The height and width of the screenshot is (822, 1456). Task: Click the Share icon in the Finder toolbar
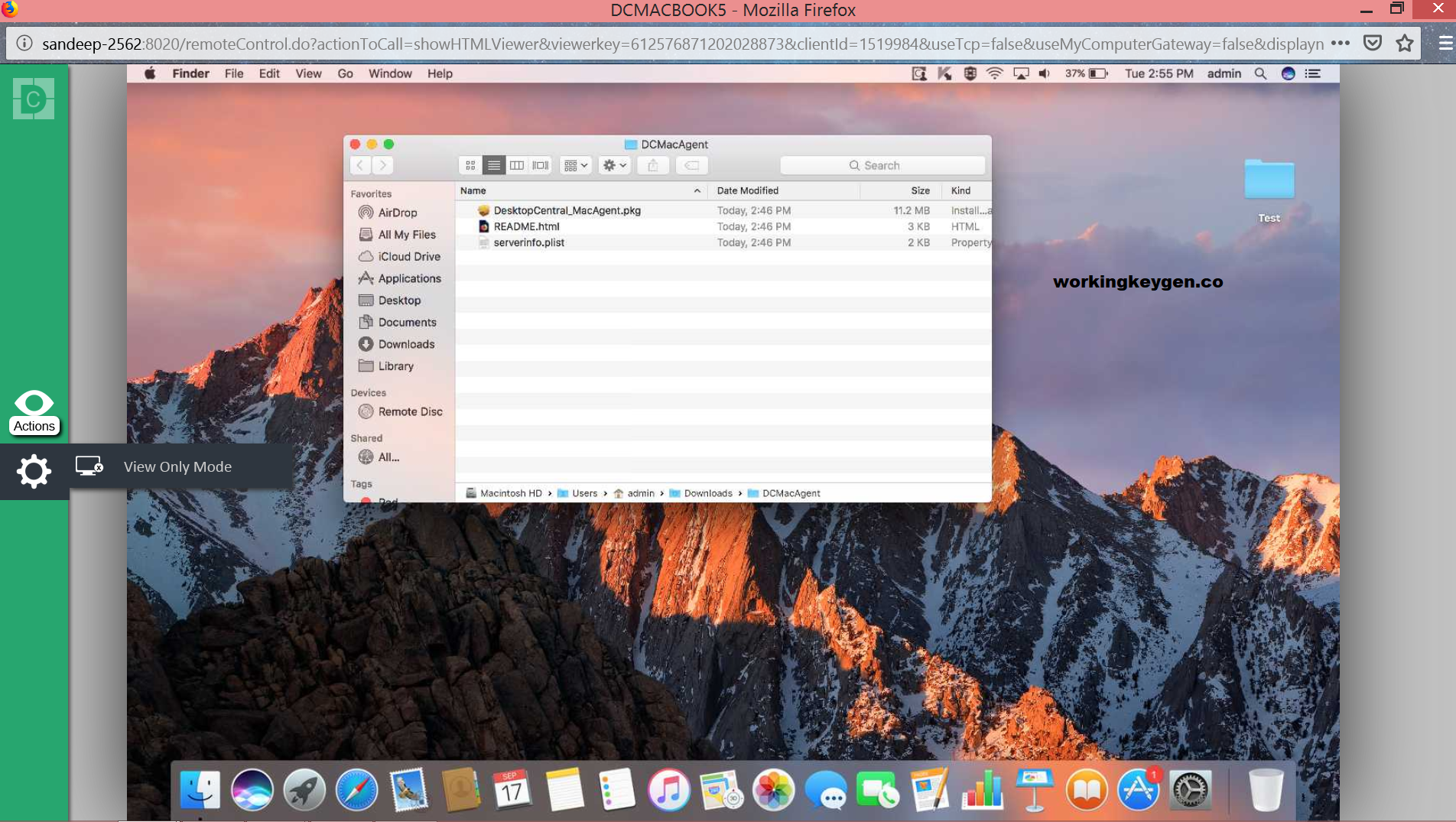click(x=652, y=165)
